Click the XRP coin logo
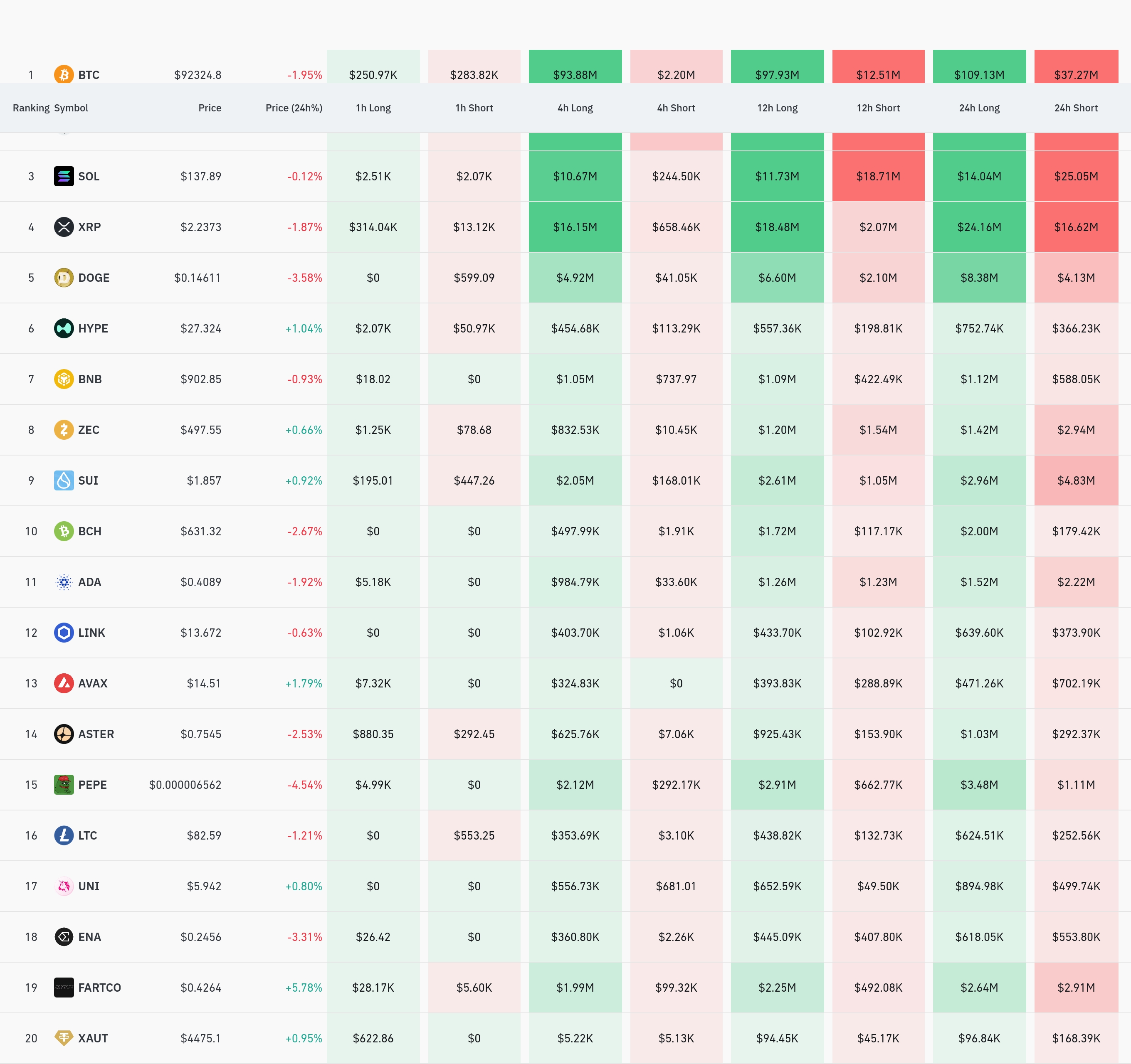The image size is (1131, 1064). [x=64, y=227]
